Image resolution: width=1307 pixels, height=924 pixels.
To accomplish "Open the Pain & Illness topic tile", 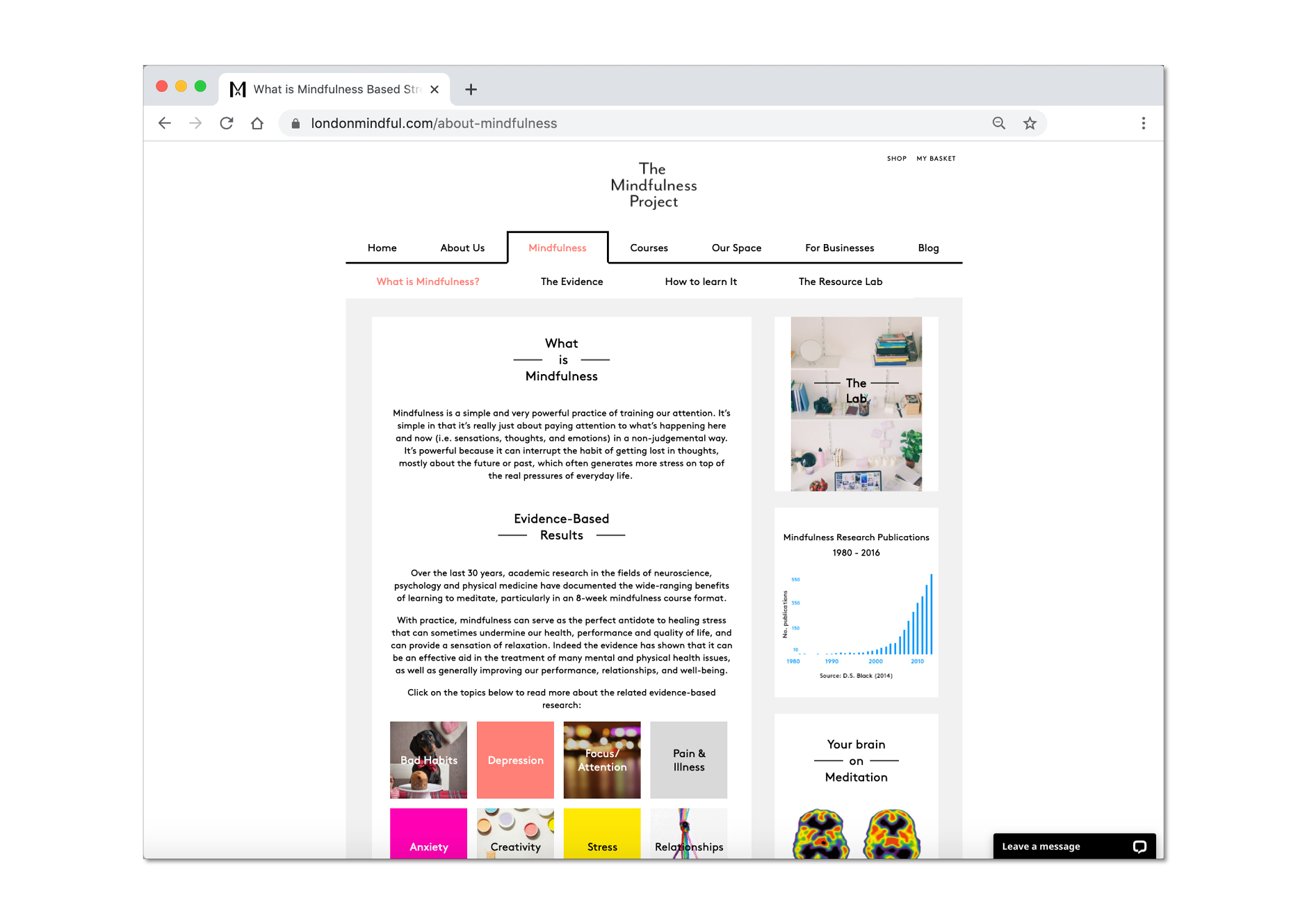I will point(689,760).
